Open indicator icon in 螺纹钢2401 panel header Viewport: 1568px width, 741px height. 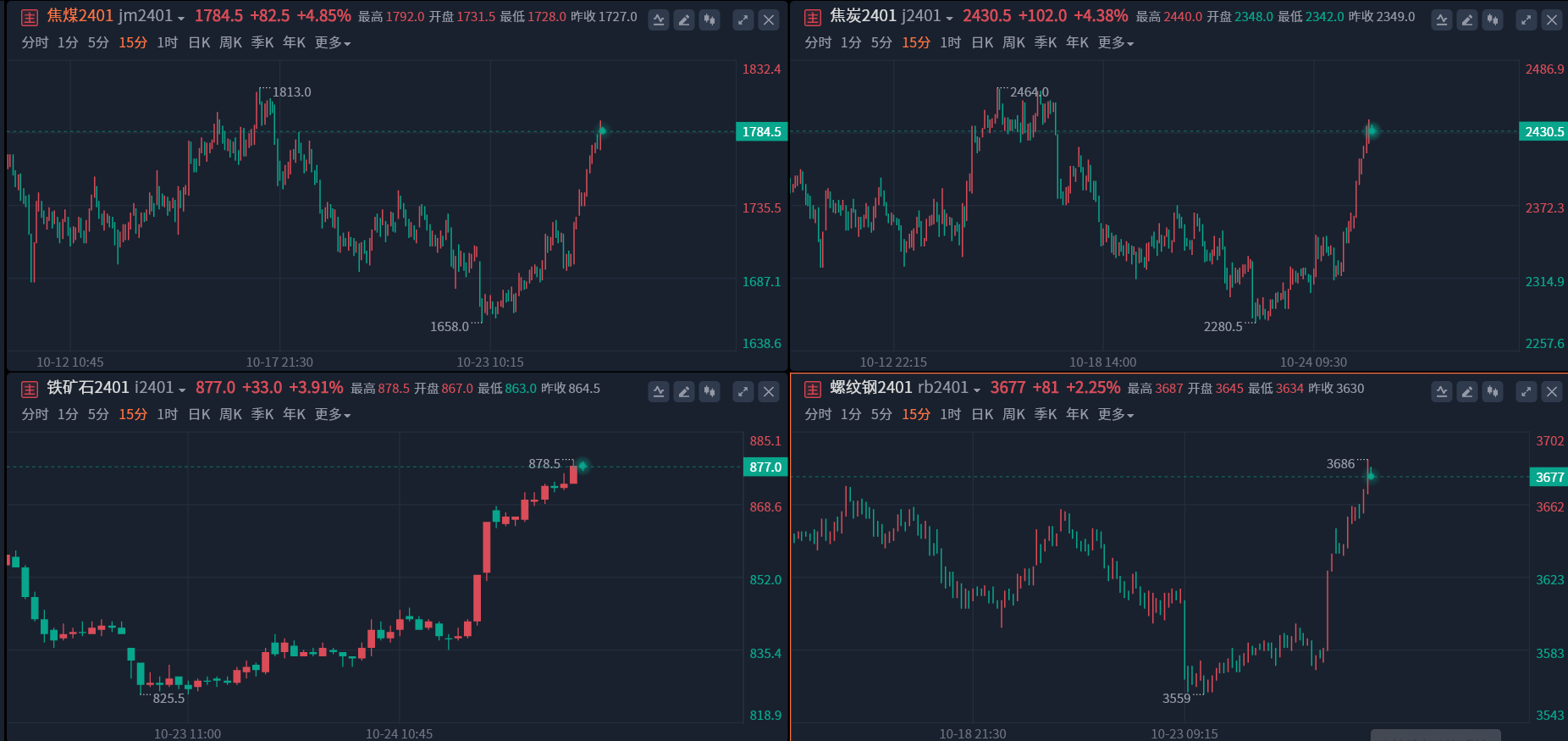point(1442,391)
